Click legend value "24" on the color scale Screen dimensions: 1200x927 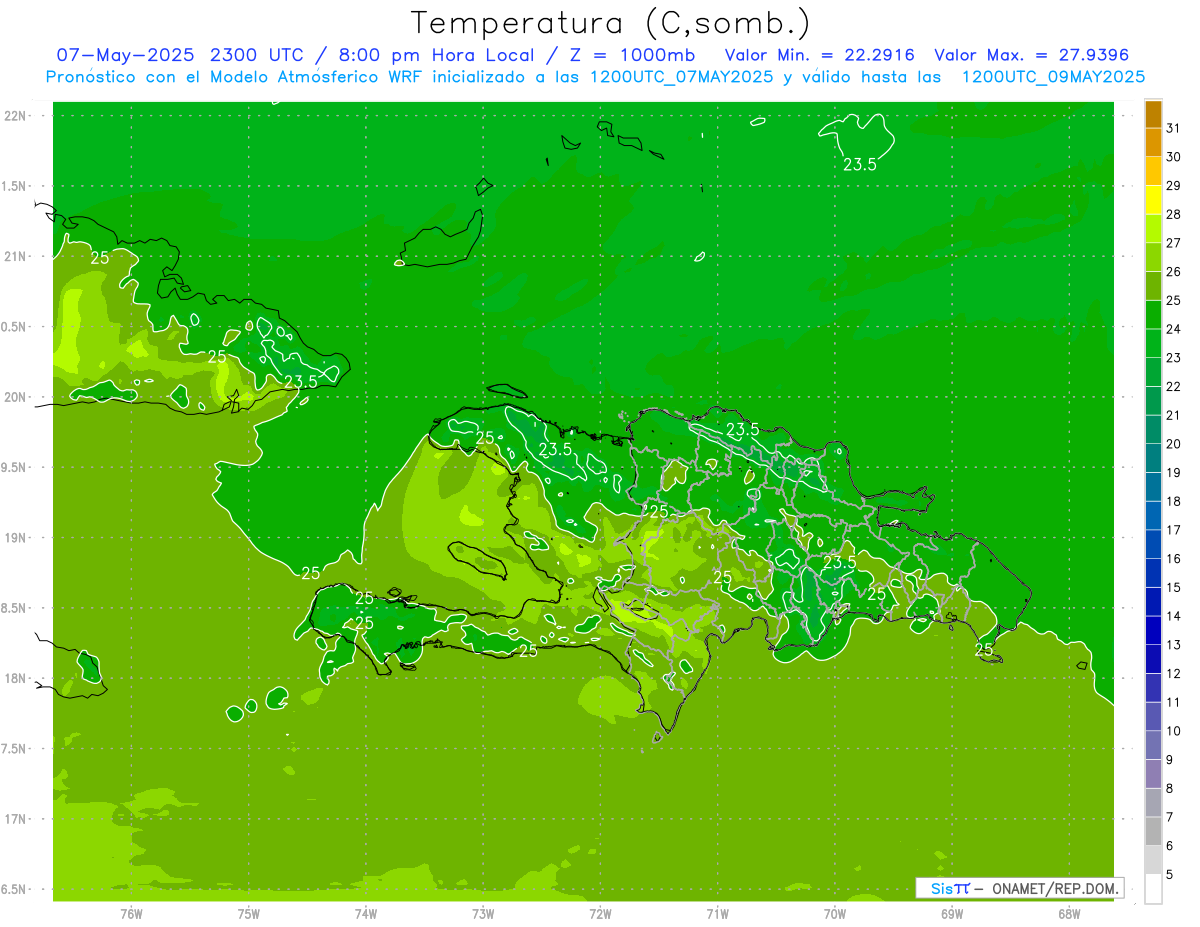pyautogui.click(x=1173, y=329)
